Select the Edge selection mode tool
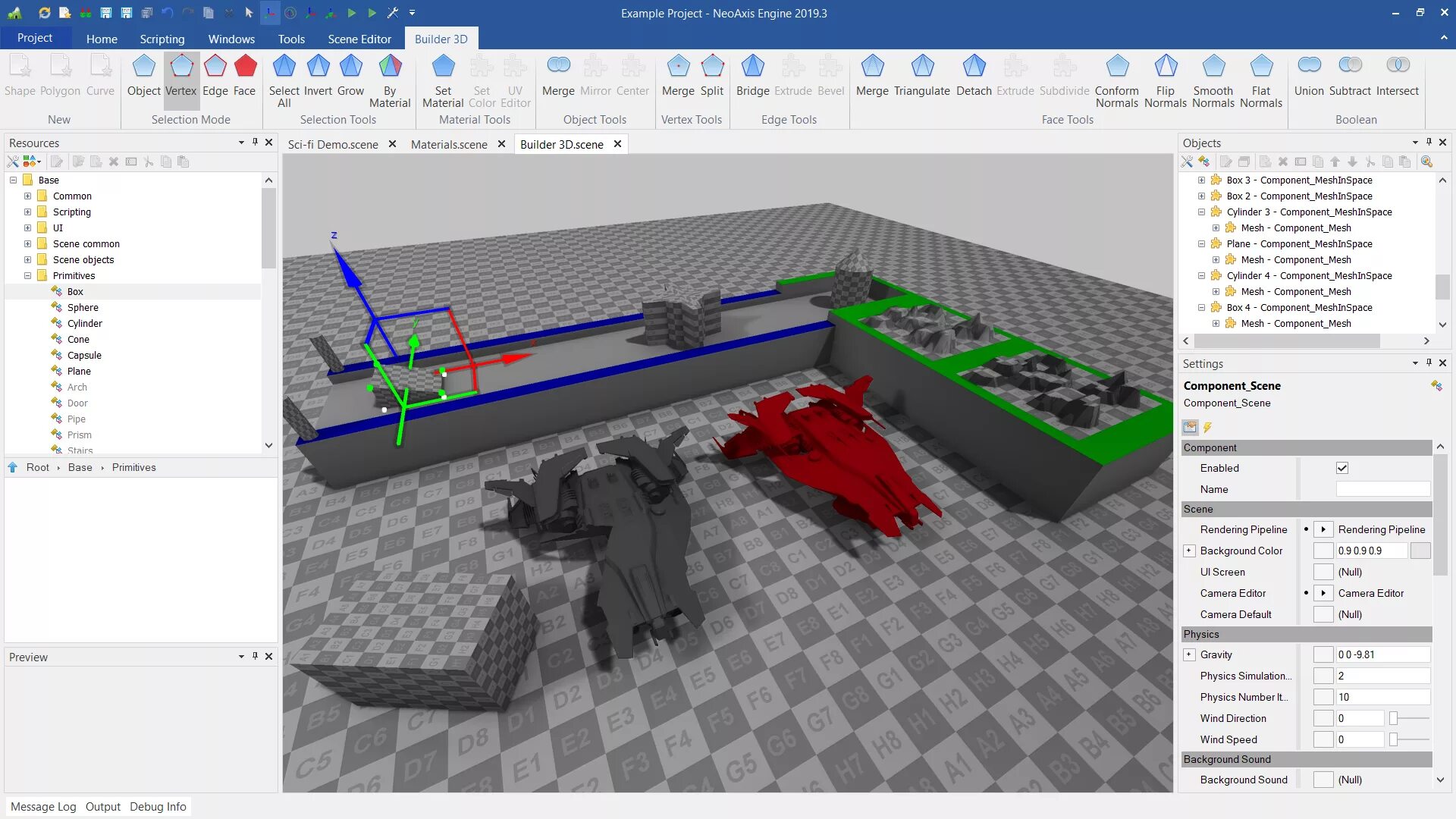This screenshot has width=1456, height=819. click(214, 75)
